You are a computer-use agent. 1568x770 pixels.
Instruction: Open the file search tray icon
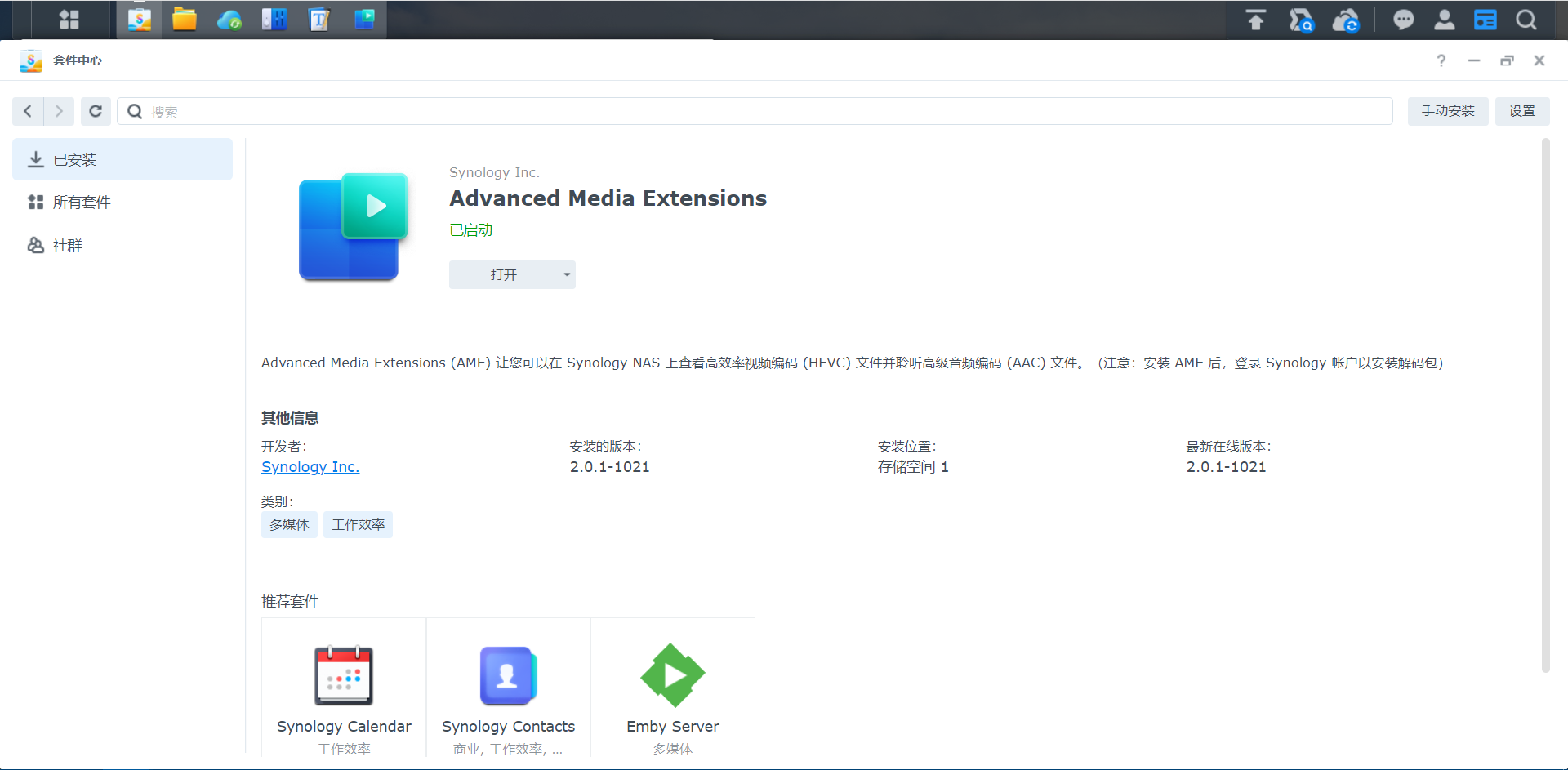(1301, 20)
